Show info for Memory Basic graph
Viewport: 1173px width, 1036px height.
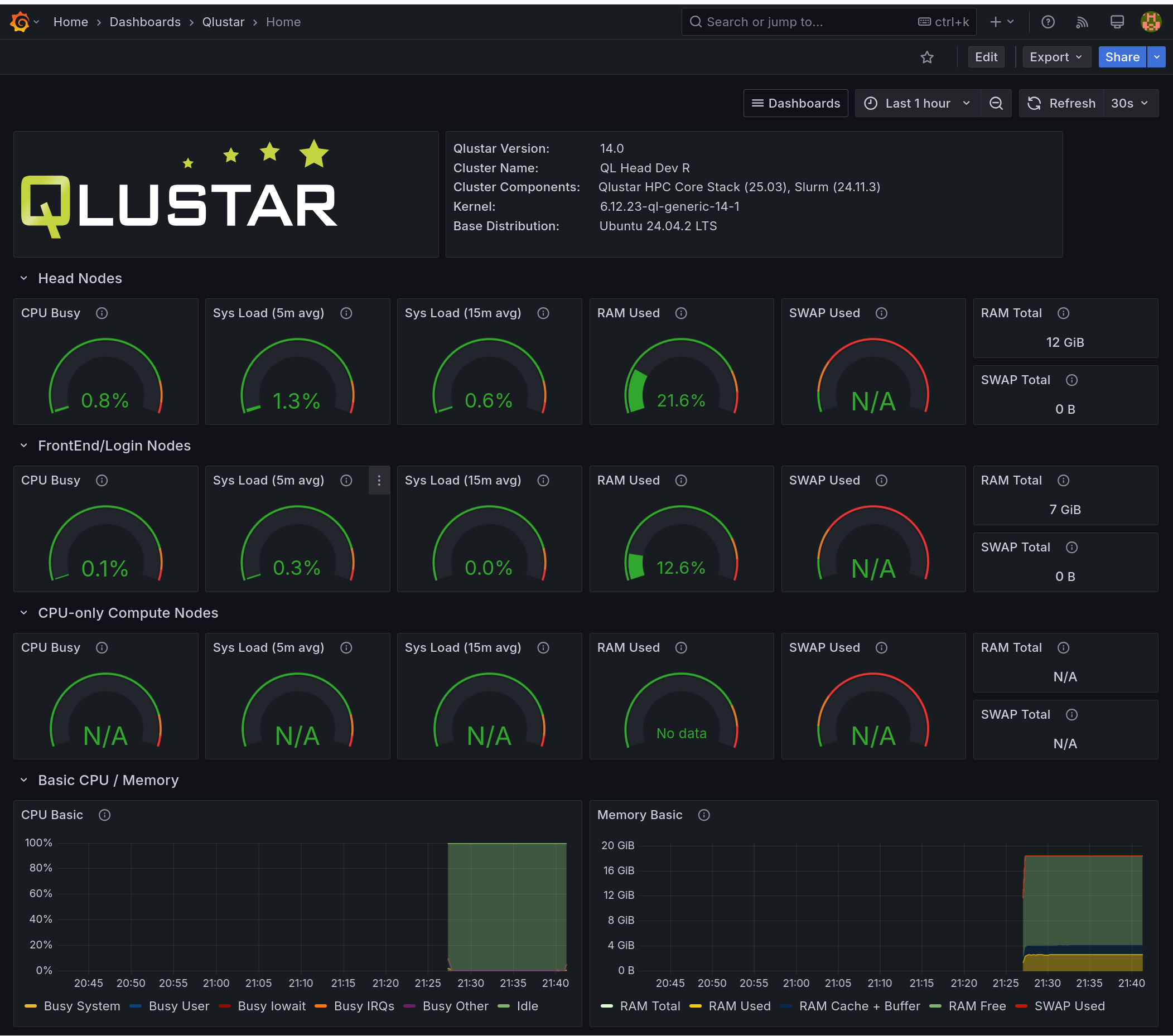[703, 815]
